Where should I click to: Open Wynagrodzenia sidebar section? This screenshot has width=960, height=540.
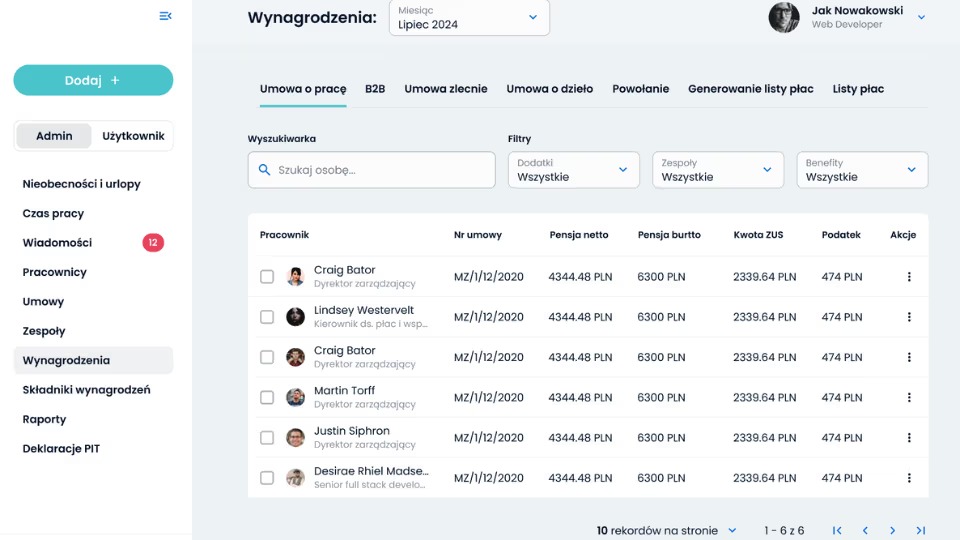pyautogui.click(x=93, y=360)
